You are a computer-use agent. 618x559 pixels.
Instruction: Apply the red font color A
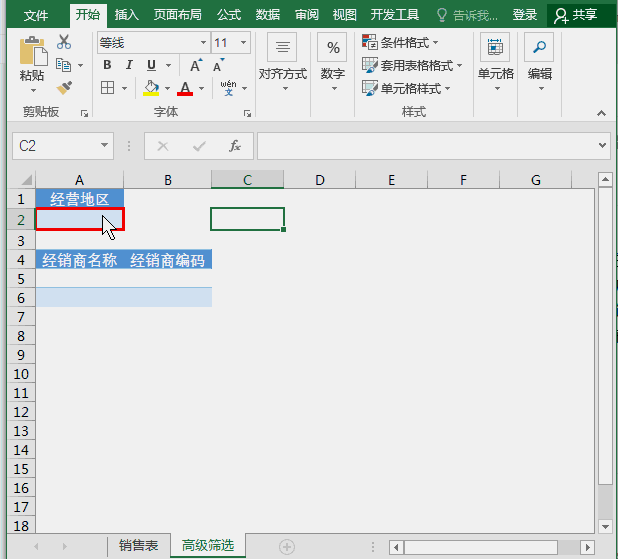tap(185, 88)
